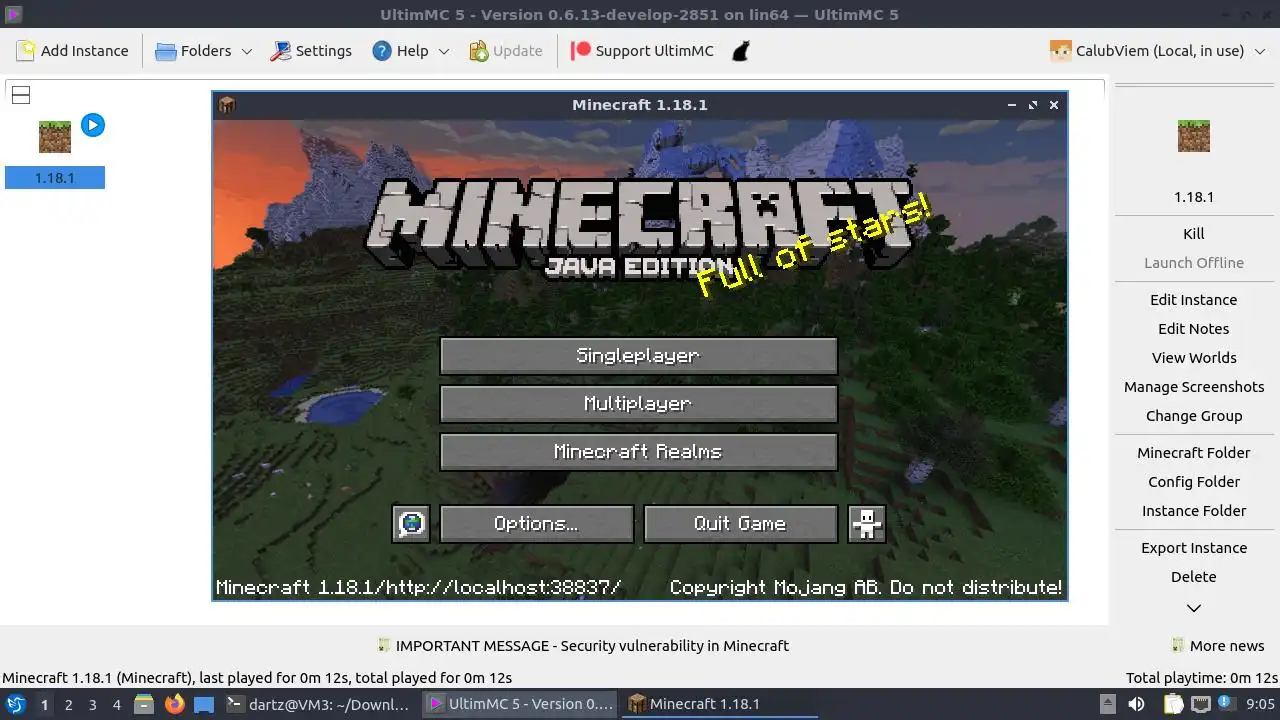The image size is (1280, 720).
Task: Open the system application menu launcher
Action: [15, 704]
